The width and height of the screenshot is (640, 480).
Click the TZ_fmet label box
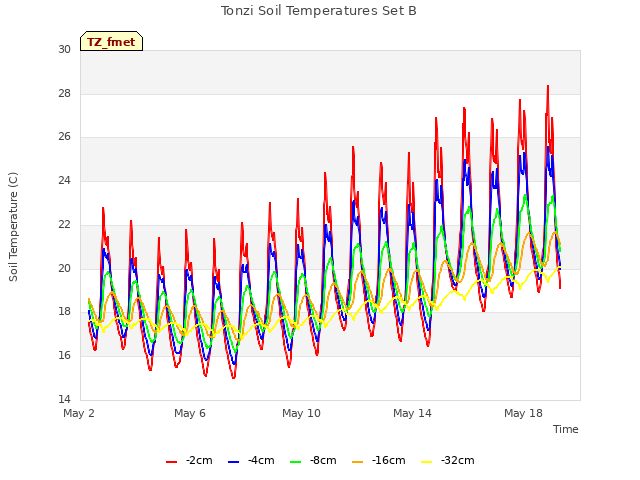[x=111, y=41]
